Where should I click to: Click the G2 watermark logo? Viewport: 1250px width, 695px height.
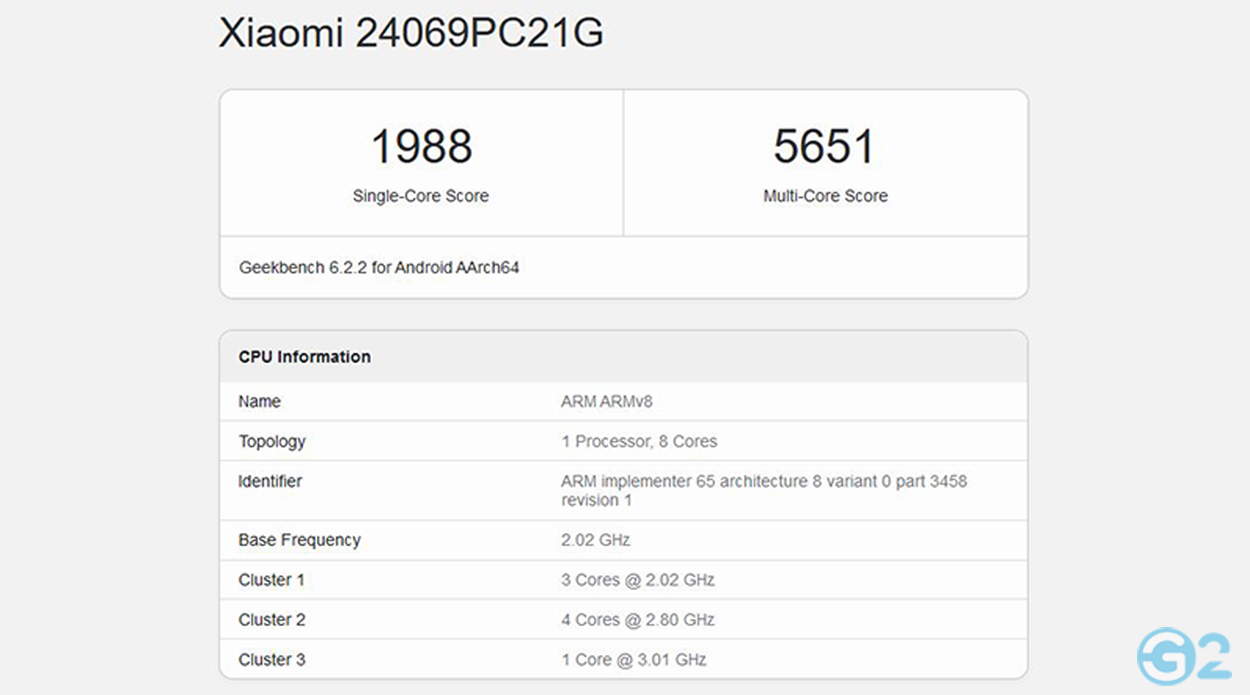1183,655
